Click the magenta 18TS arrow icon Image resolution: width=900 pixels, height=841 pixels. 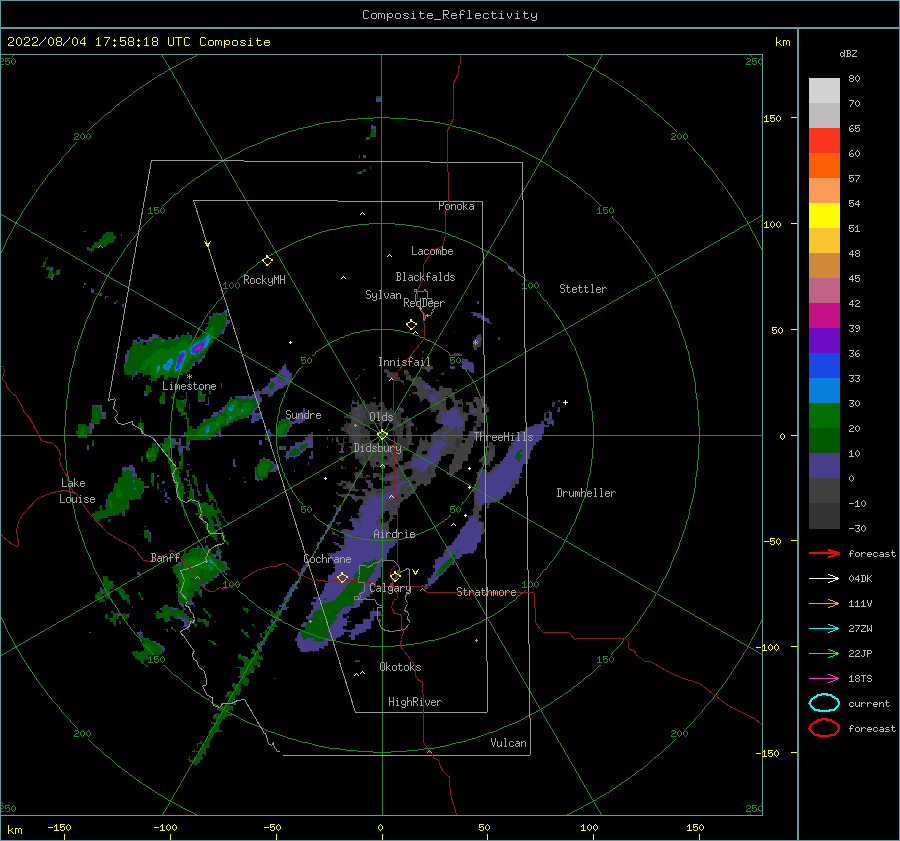click(824, 678)
